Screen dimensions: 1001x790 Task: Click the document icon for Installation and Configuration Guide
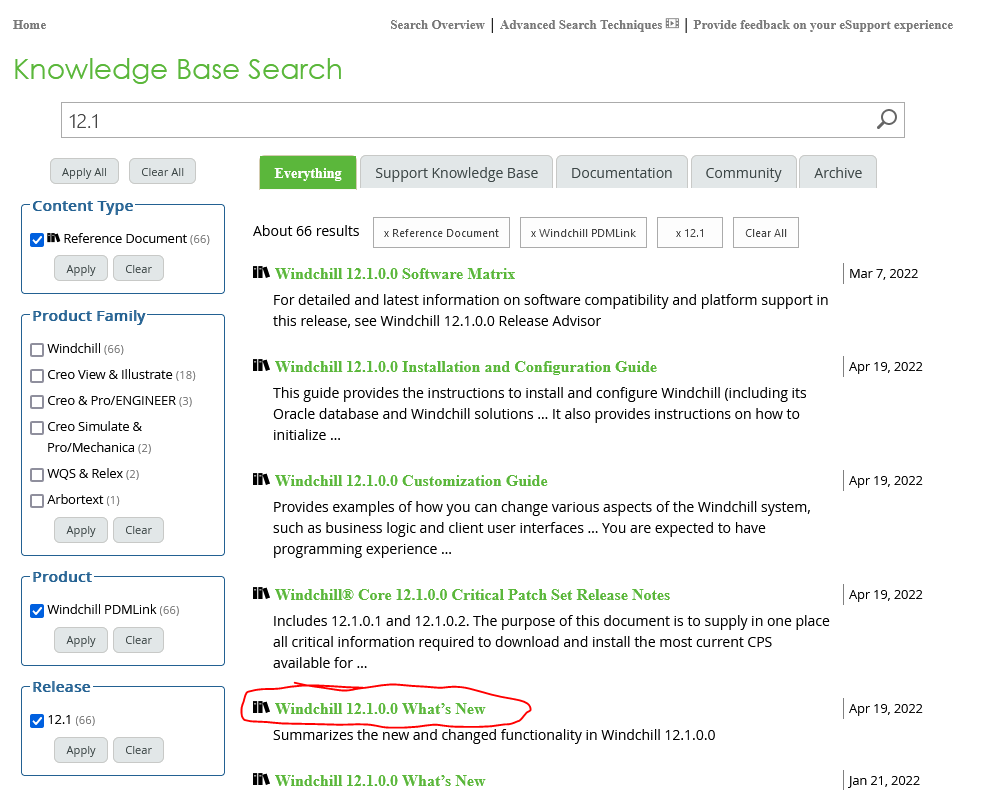[261, 366]
